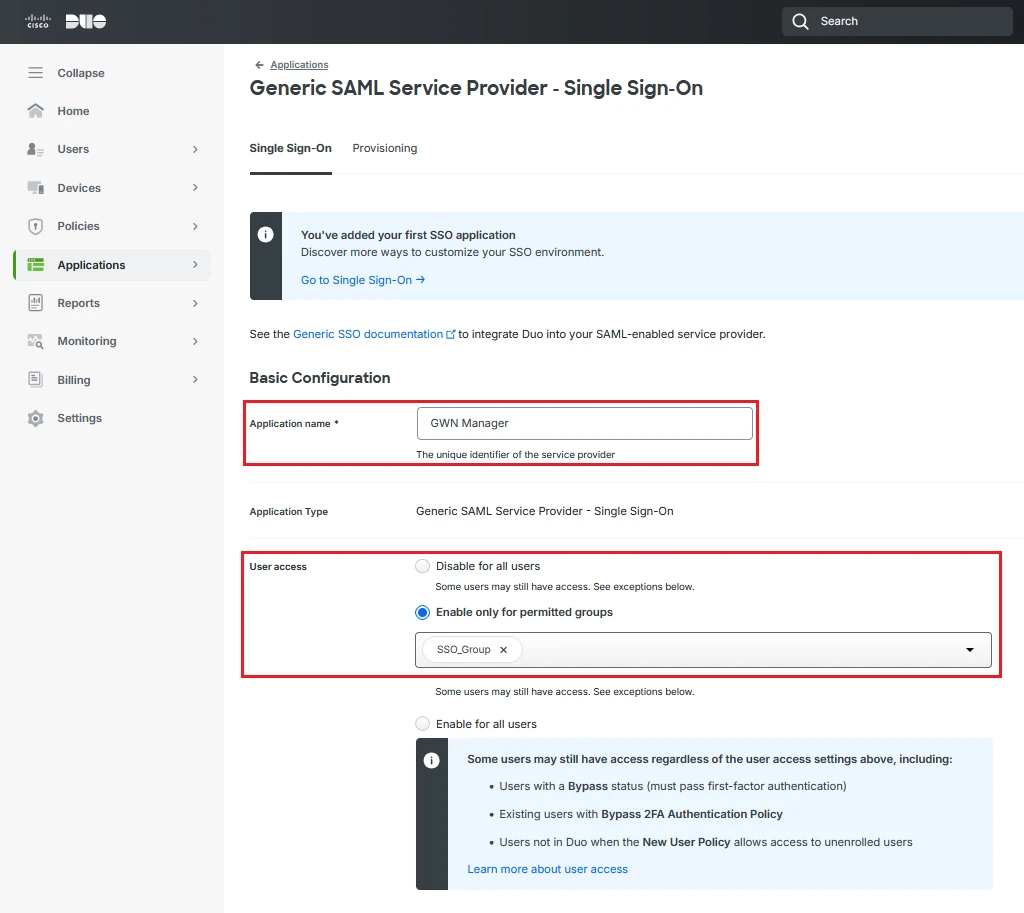Click 'You've added your first SSO application' heading

(408, 235)
